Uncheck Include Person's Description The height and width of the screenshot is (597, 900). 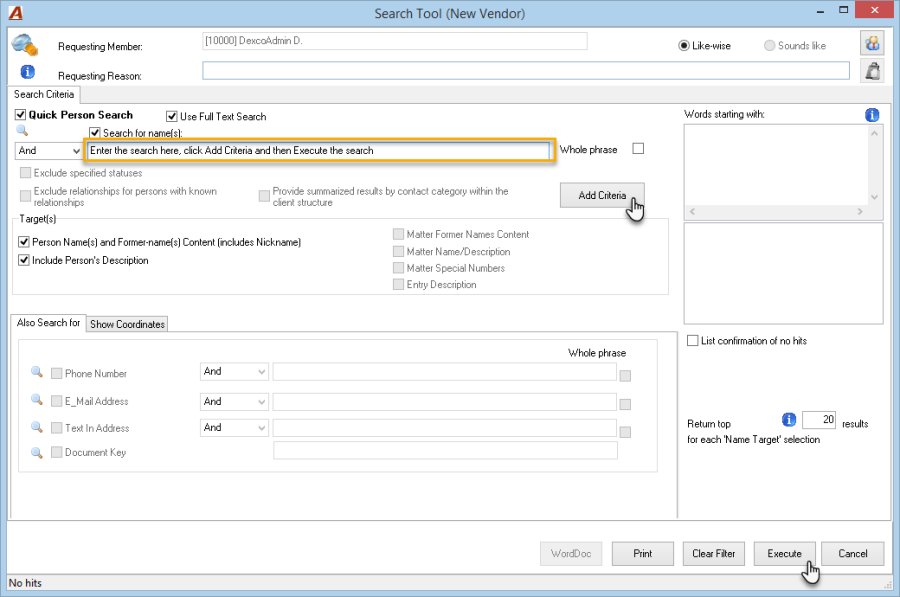pos(24,260)
